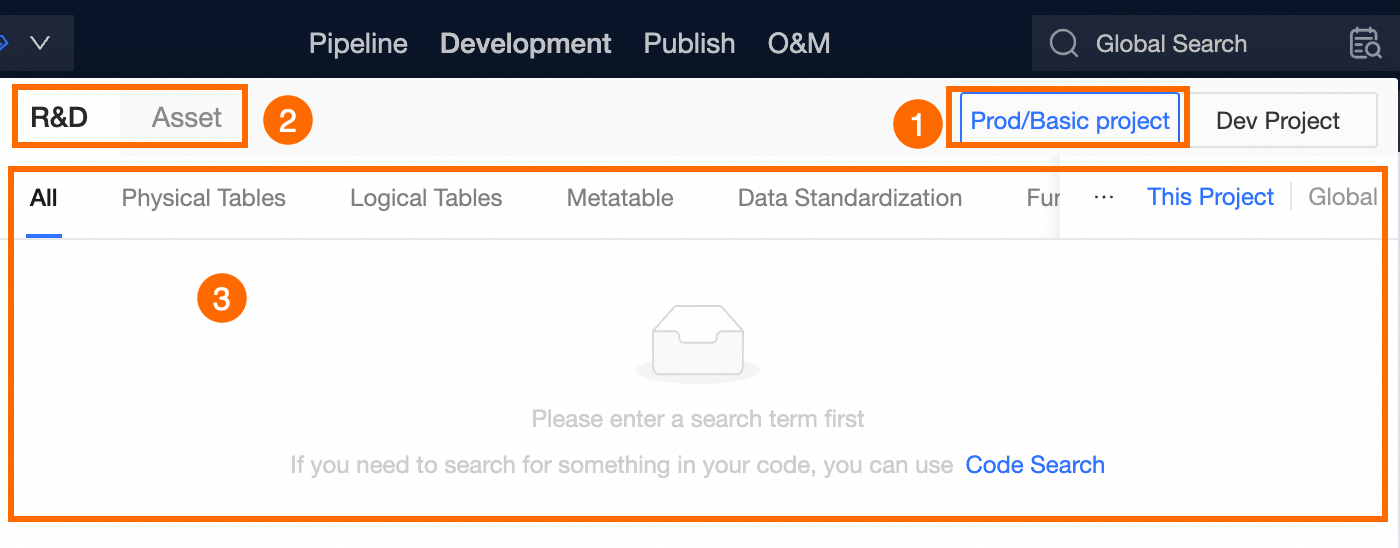The image size is (1400, 548).
Task: Open the O&M menu item
Action: [x=799, y=44]
